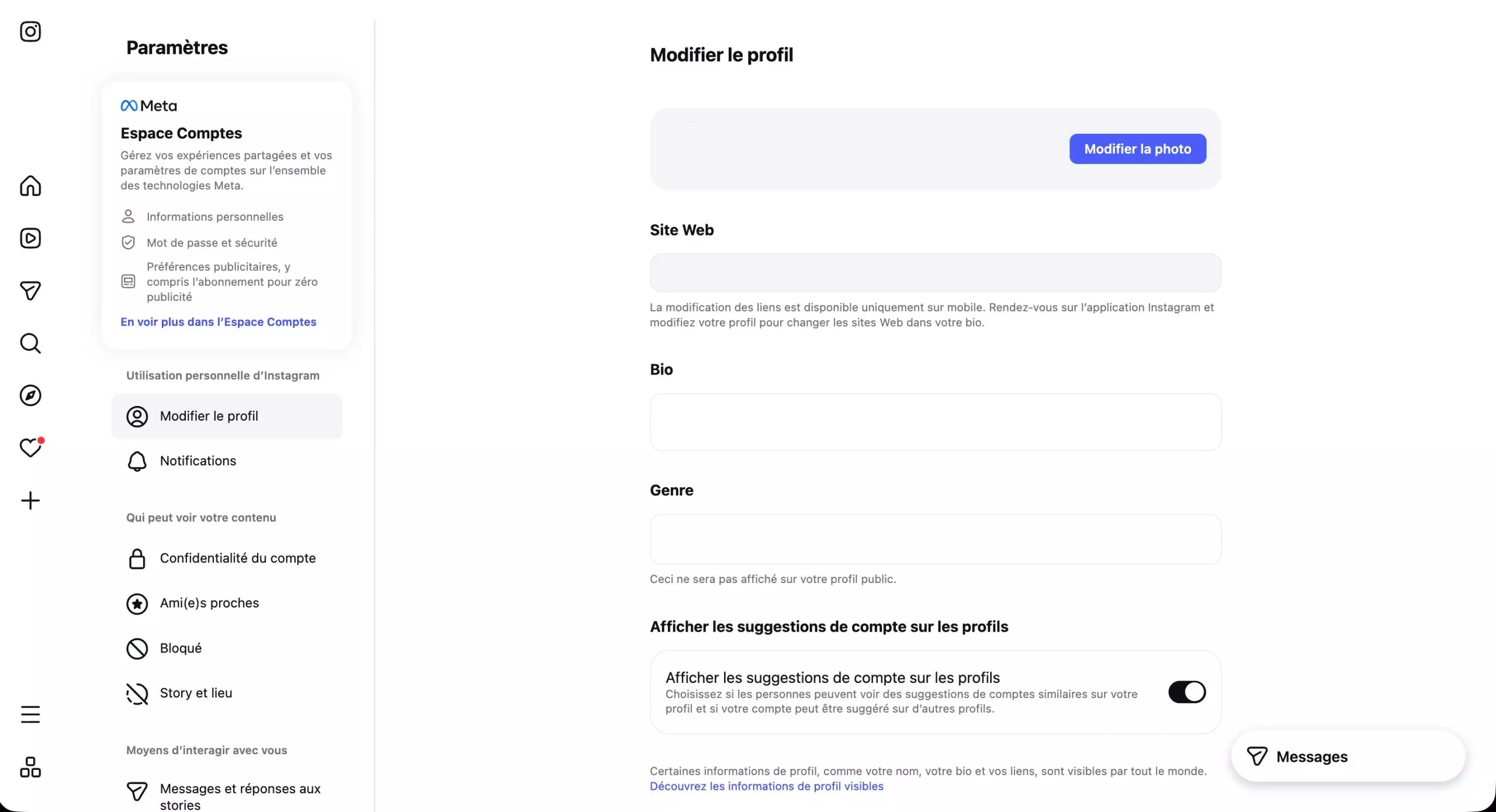Viewport: 1496px width, 812px height.
Task: Open the Bloqué settings entry
Action: click(181, 648)
